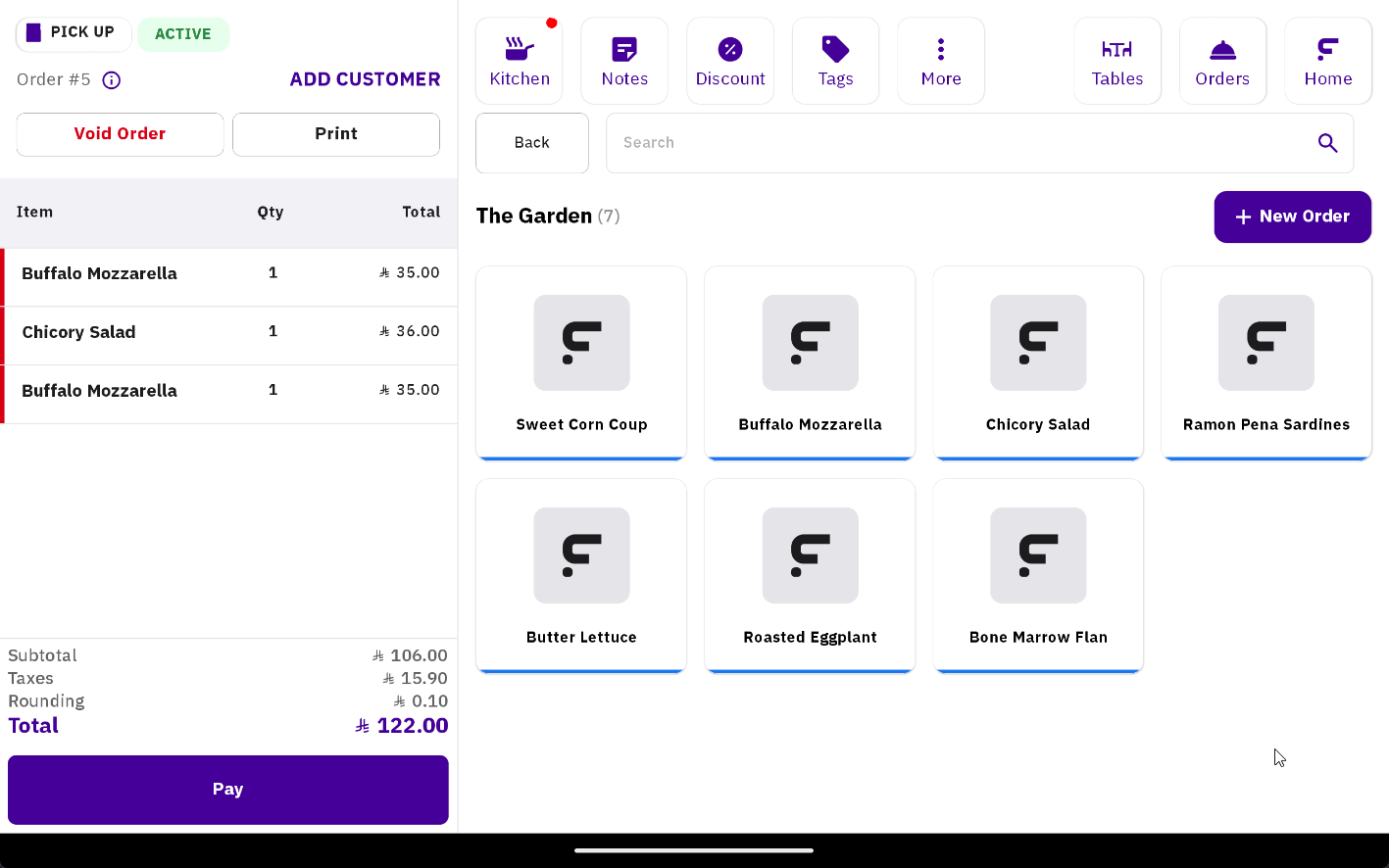
Task: Switch the Pick Up order type
Action: (x=73, y=33)
